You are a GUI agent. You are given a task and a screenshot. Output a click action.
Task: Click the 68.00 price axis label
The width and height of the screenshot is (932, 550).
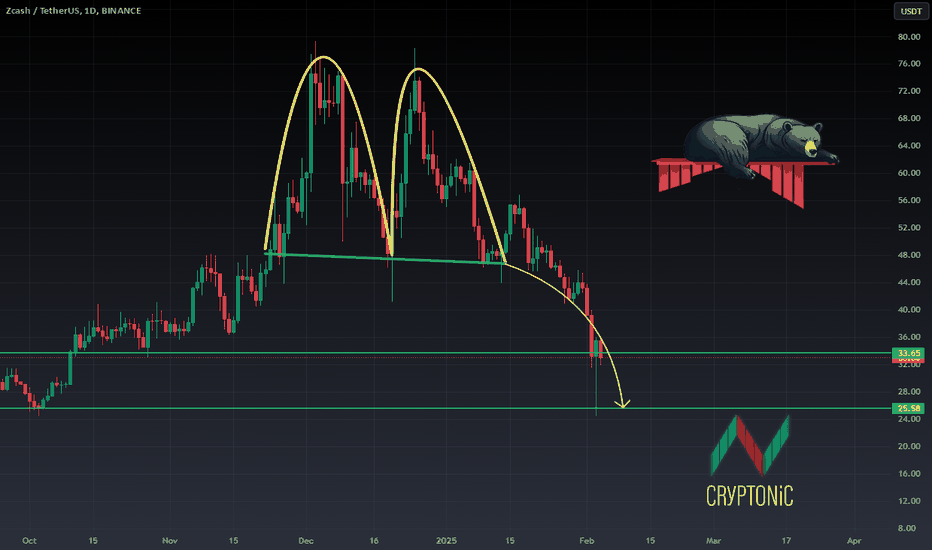point(909,118)
